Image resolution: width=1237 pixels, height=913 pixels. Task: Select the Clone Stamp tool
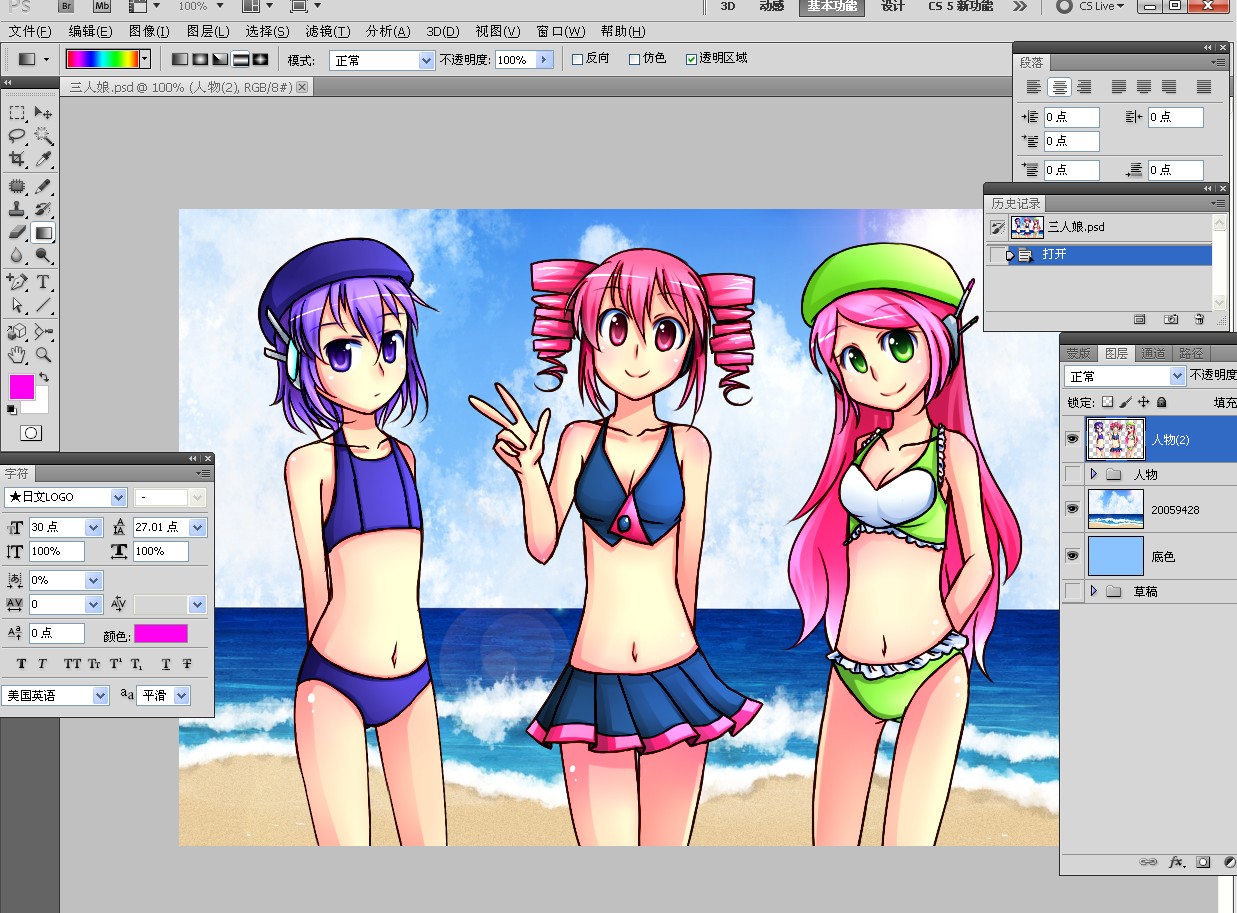click(17, 210)
